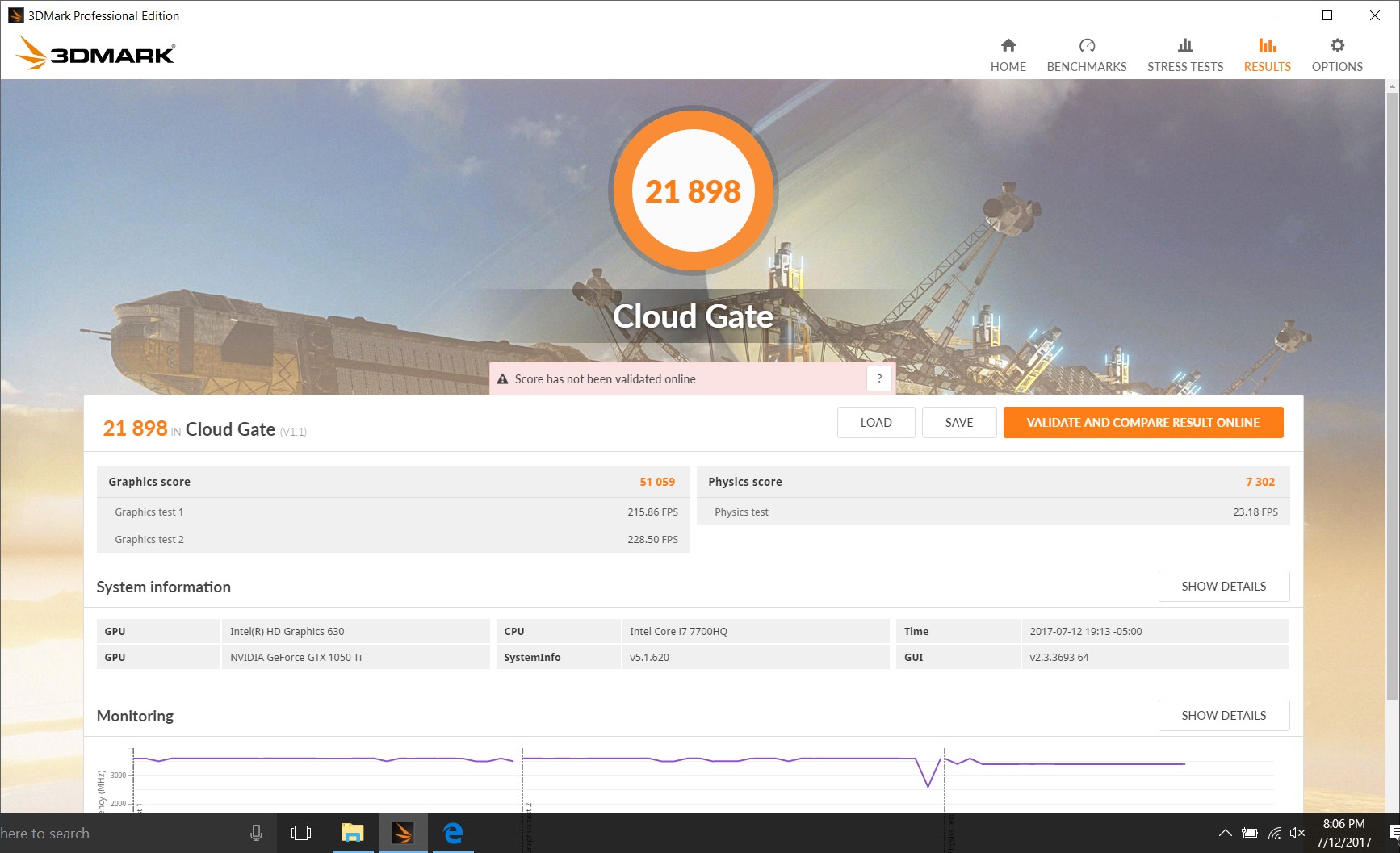1400x853 pixels.
Task: Click the 3DMark window title bar icon
Action: 15,15
